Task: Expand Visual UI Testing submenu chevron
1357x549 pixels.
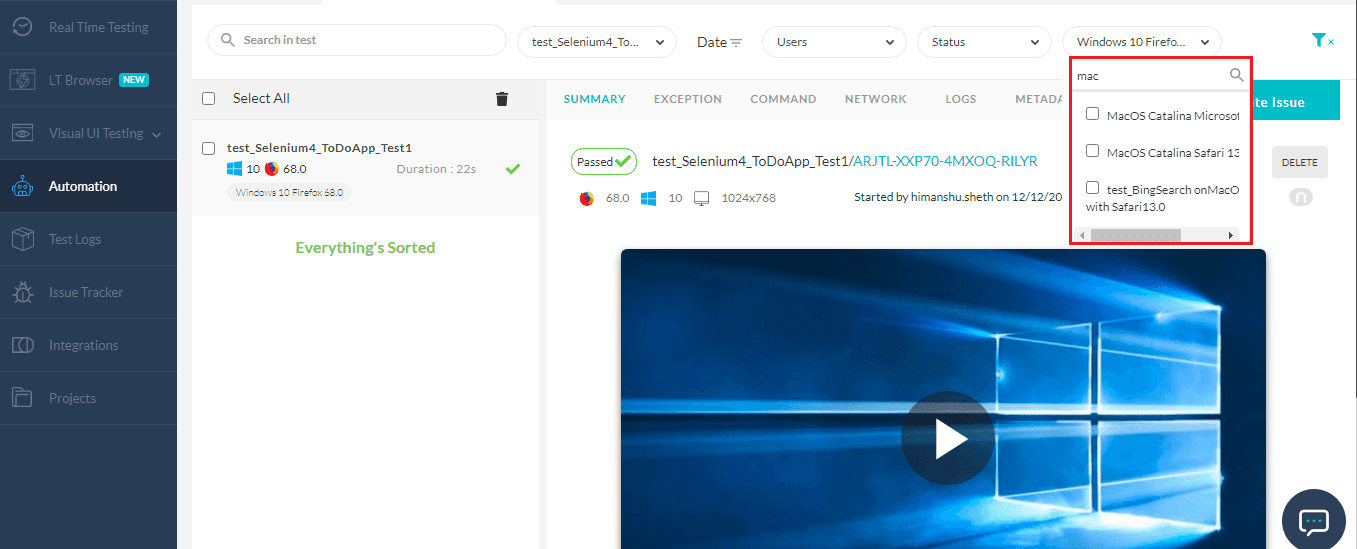Action: [x=157, y=134]
